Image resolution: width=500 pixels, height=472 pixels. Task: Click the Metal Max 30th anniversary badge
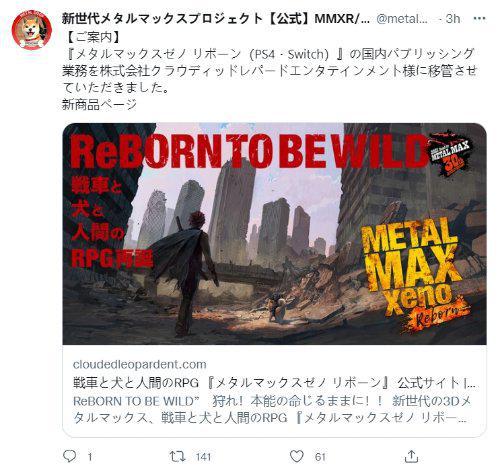[x=451, y=153]
